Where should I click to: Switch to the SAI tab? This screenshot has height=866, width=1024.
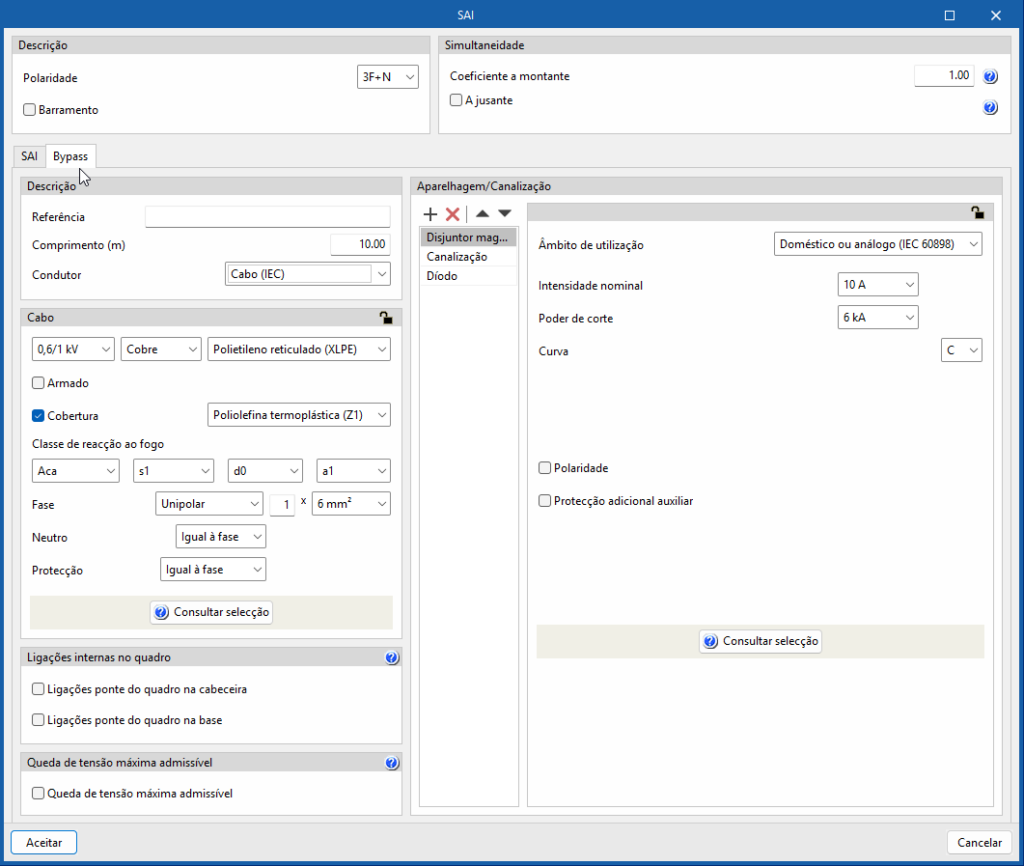29,157
